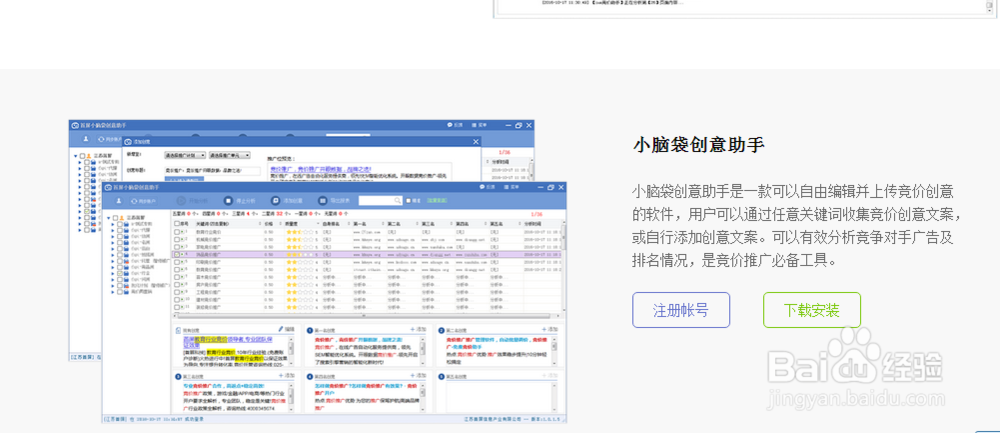Image resolution: width=1000 pixels, height=433 pixels.
Task: Click vertical scrollbar of the keyword table
Action: coord(563,266)
